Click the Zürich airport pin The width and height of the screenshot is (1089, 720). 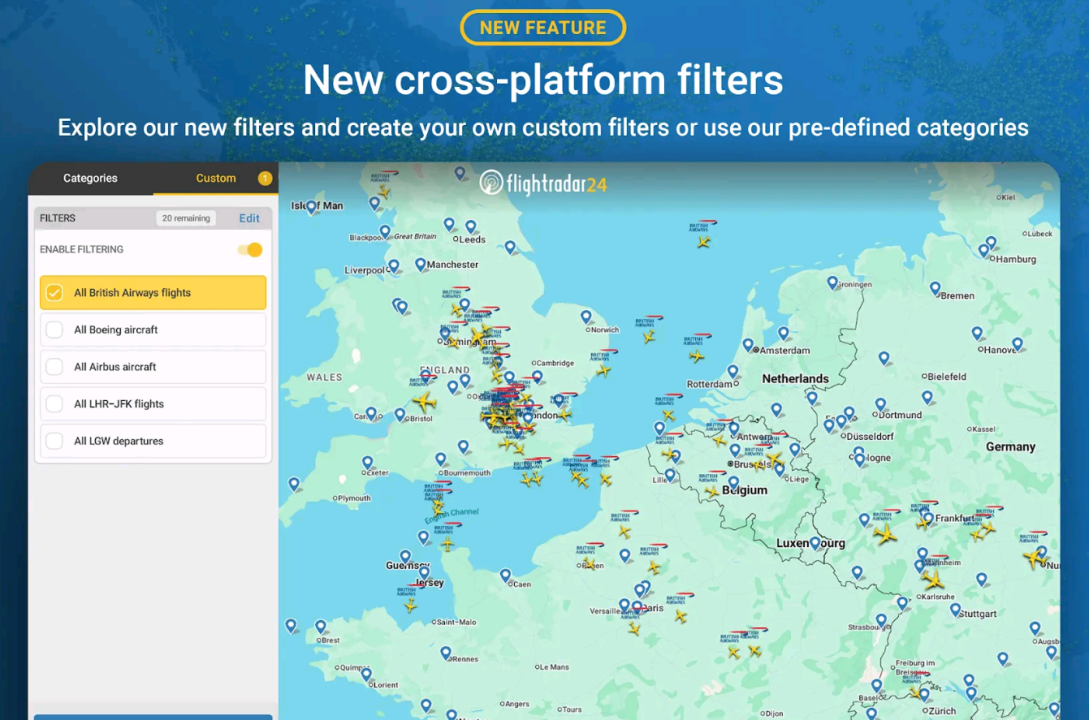924,695
